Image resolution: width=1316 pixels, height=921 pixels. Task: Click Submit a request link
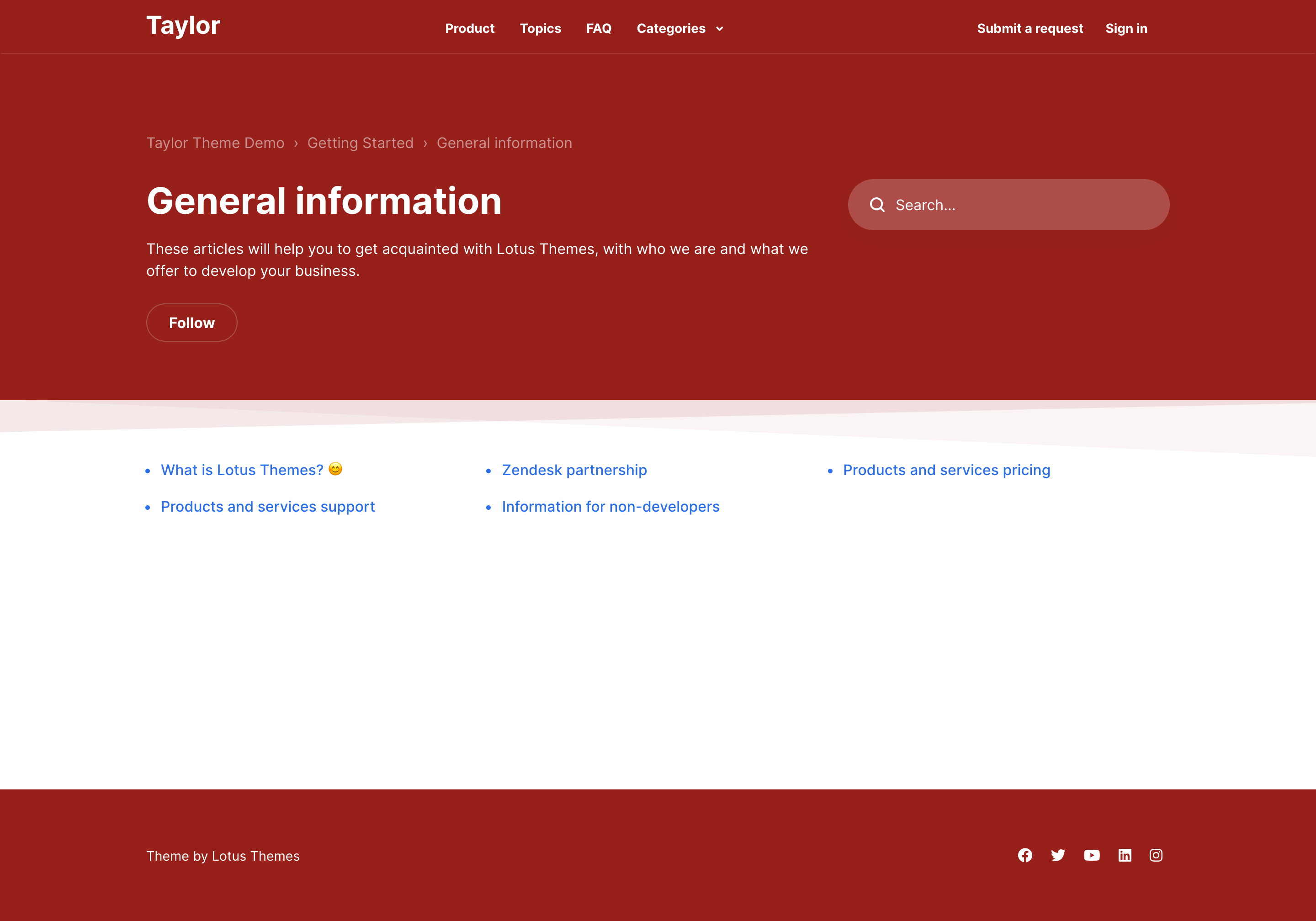1029,29
